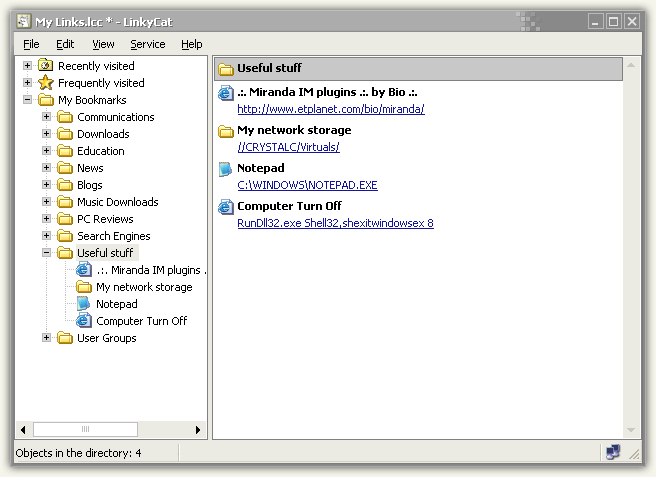The height and width of the screenshot is (477, 656).
Task: Click the network computers status bar icon
Action: pos(613,452)
